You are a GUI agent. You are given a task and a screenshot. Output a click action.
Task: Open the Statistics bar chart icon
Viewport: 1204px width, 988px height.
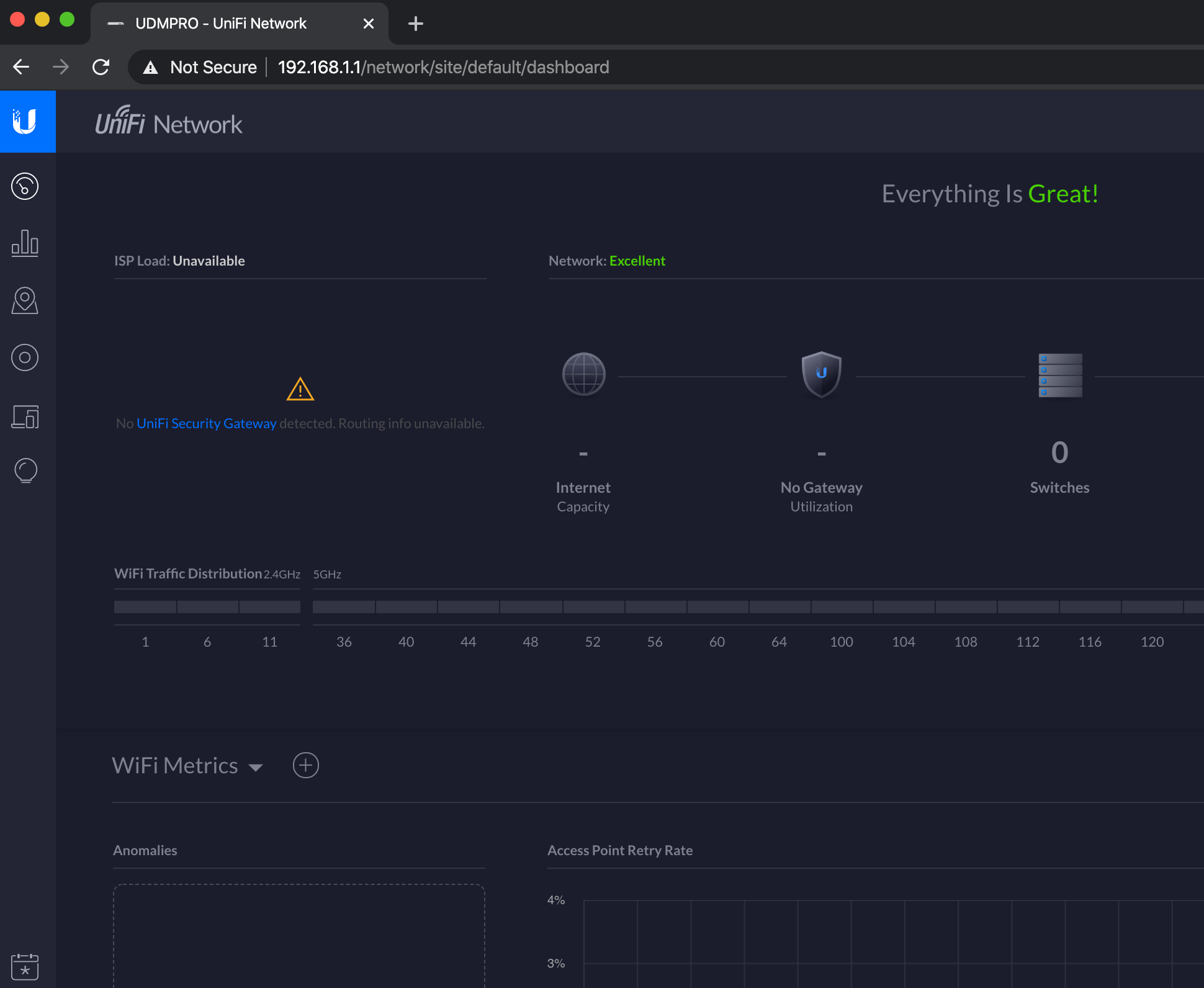(x=25, y=243)
